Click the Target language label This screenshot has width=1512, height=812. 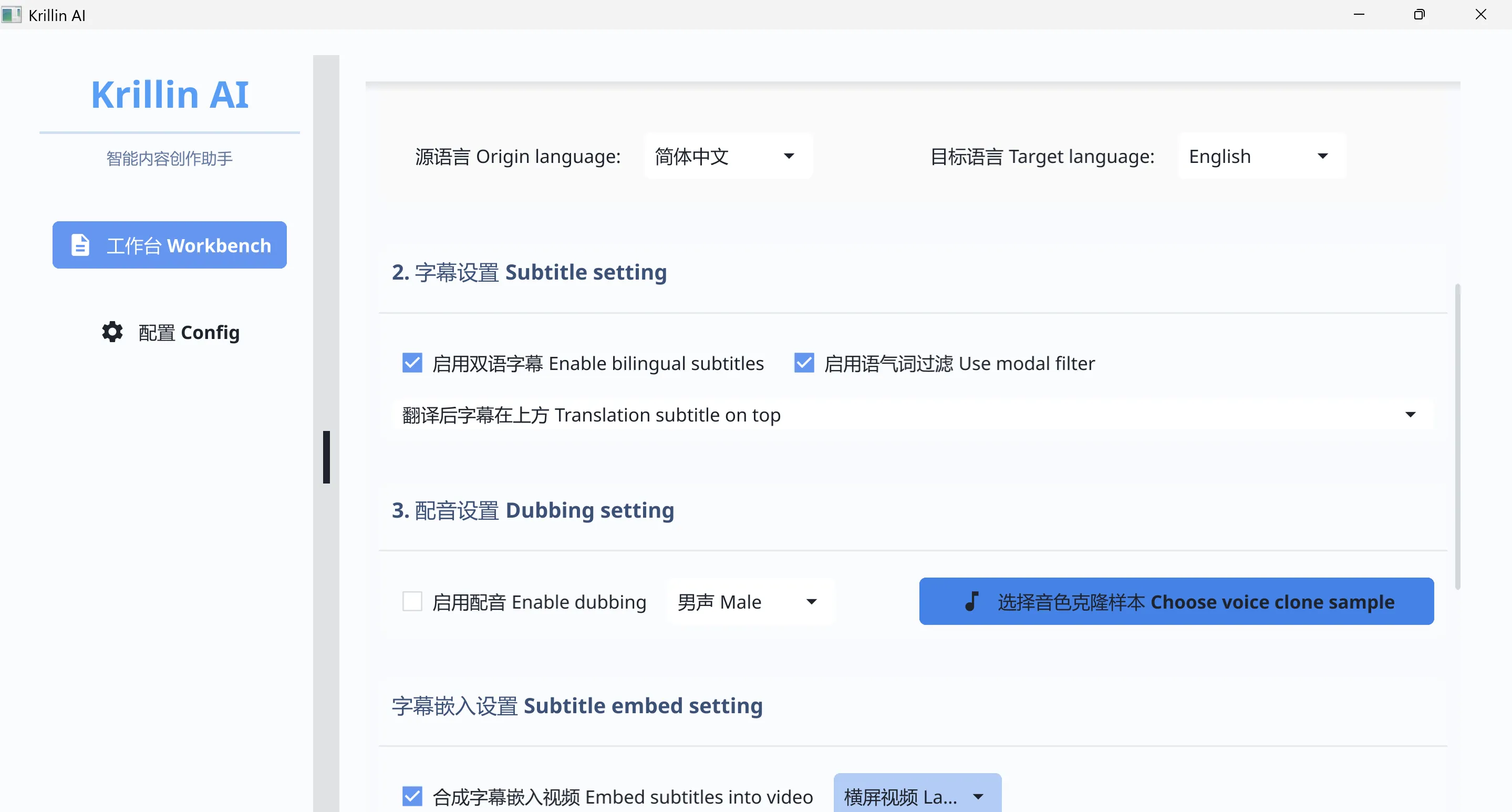(1042, 156)
